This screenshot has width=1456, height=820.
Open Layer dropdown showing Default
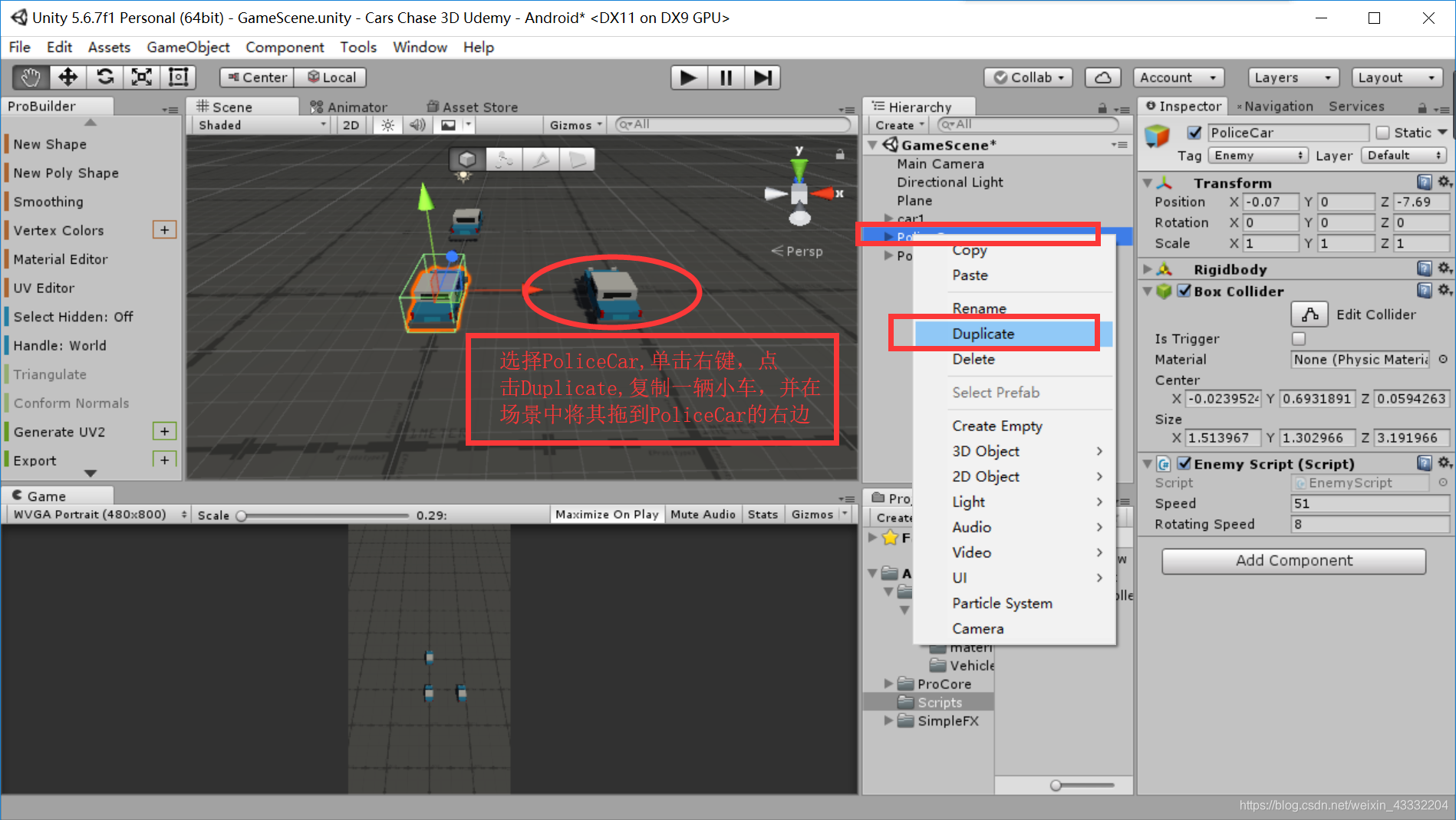(1404, 155)
